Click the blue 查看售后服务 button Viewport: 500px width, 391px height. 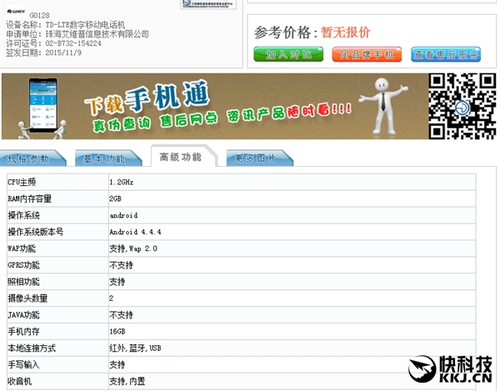pos(446,54)
